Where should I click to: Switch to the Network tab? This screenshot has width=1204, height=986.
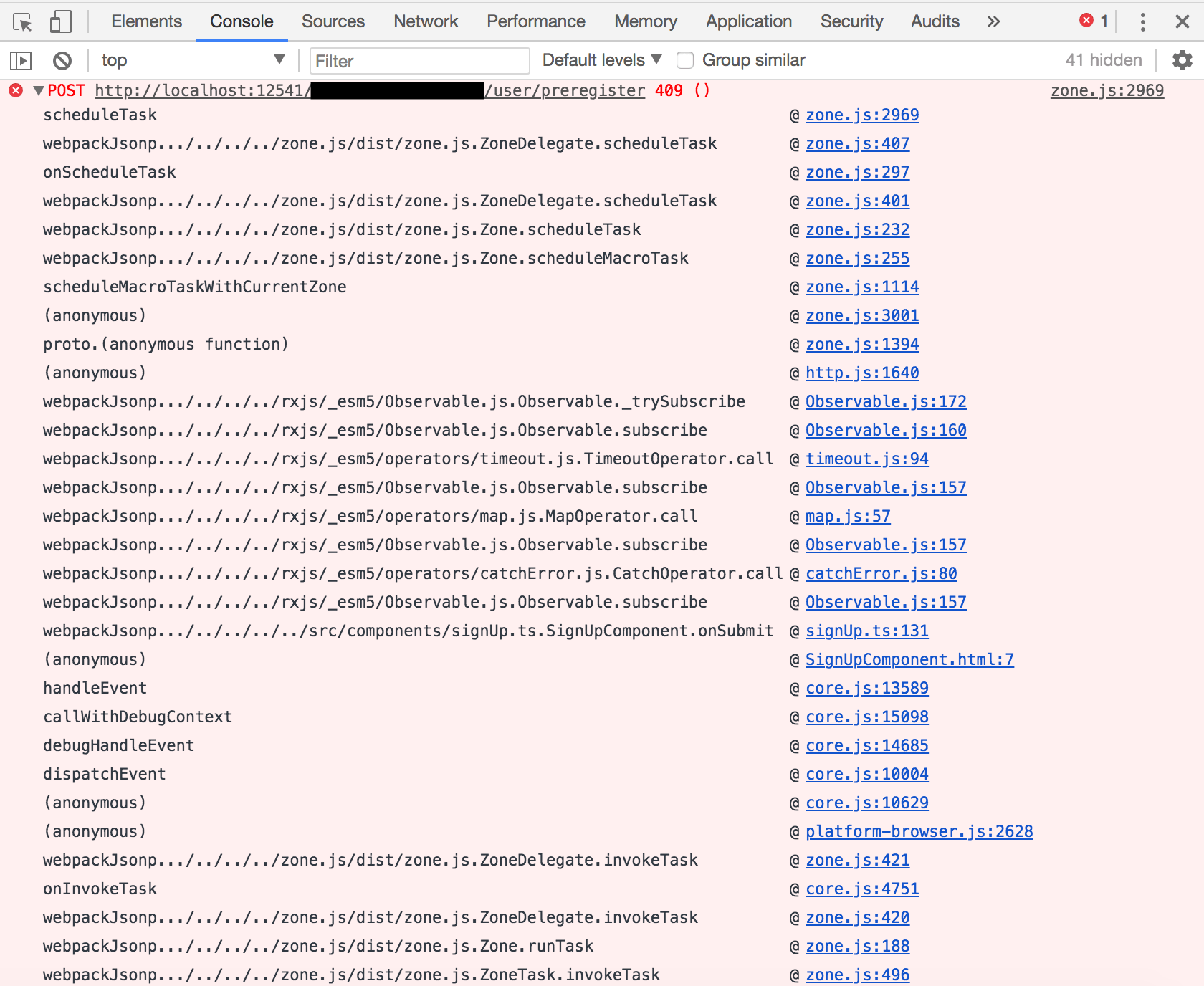coord(426,21)
